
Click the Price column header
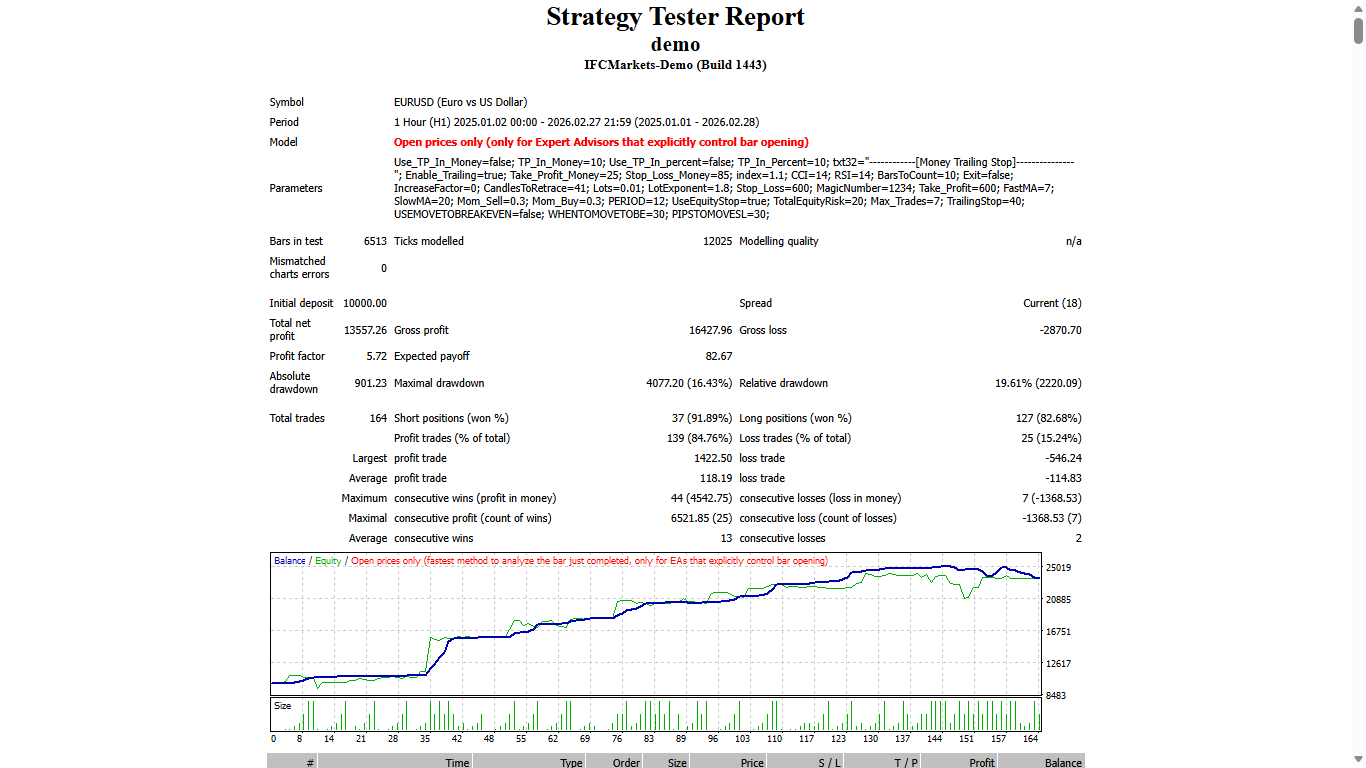tap(751, 761)
